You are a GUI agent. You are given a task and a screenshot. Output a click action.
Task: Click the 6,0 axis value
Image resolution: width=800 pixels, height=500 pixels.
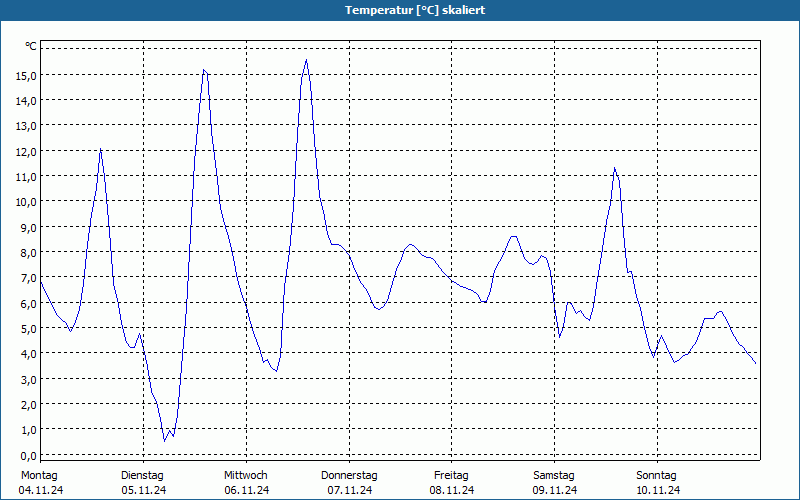29,304
